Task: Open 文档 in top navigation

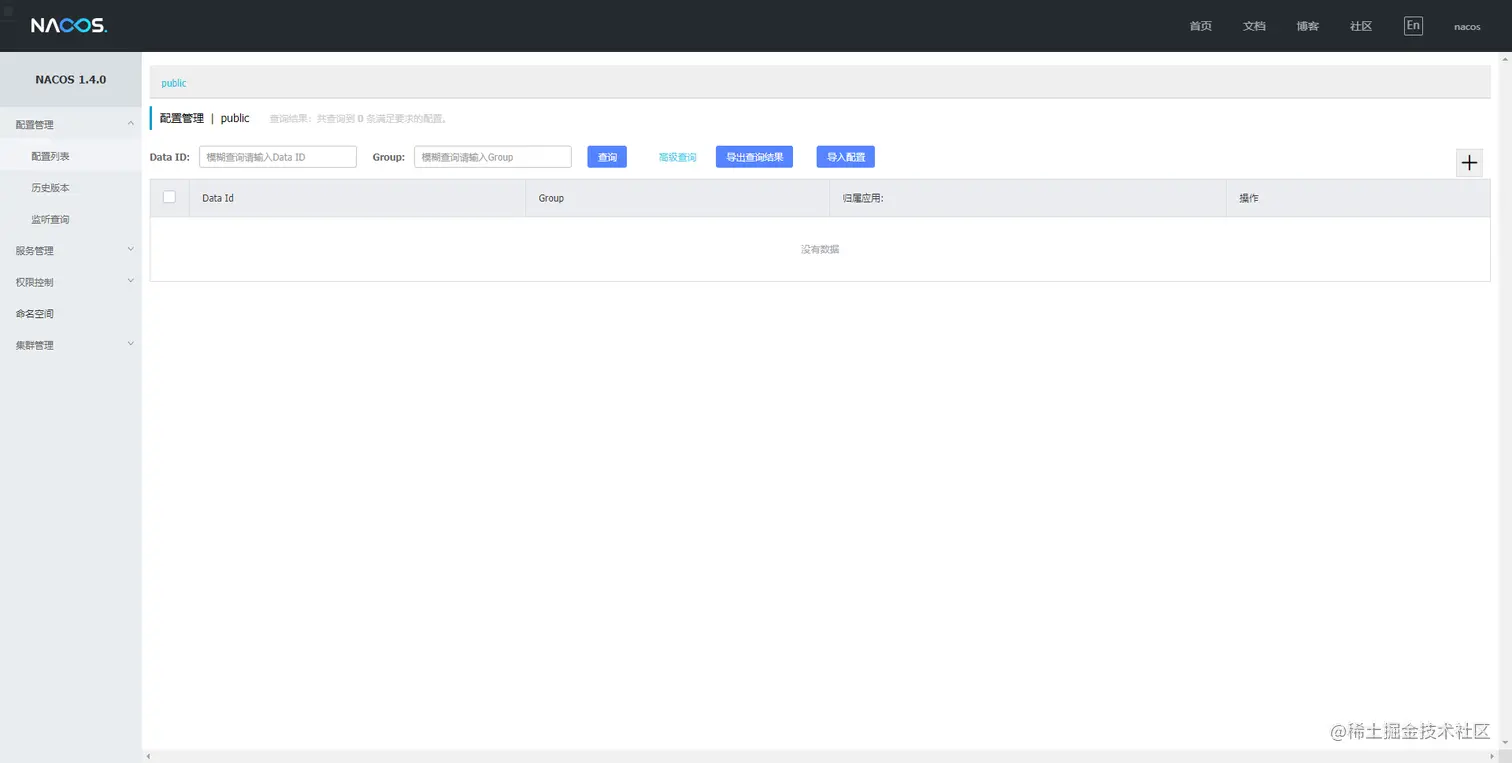Action: click(1254, 26)
